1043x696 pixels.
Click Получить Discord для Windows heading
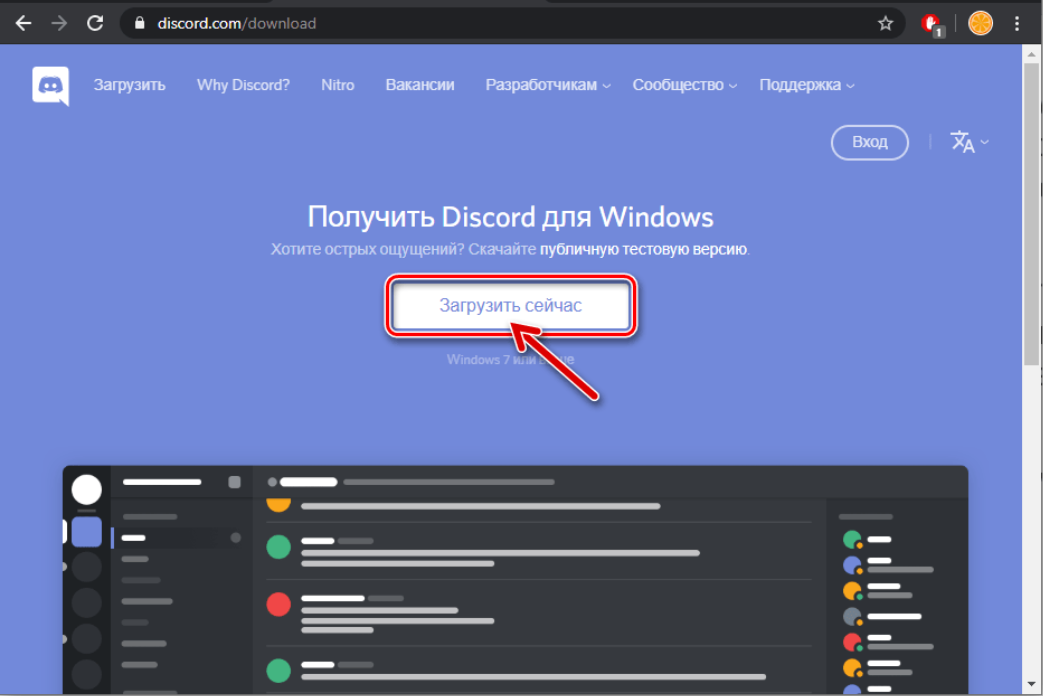510,217
